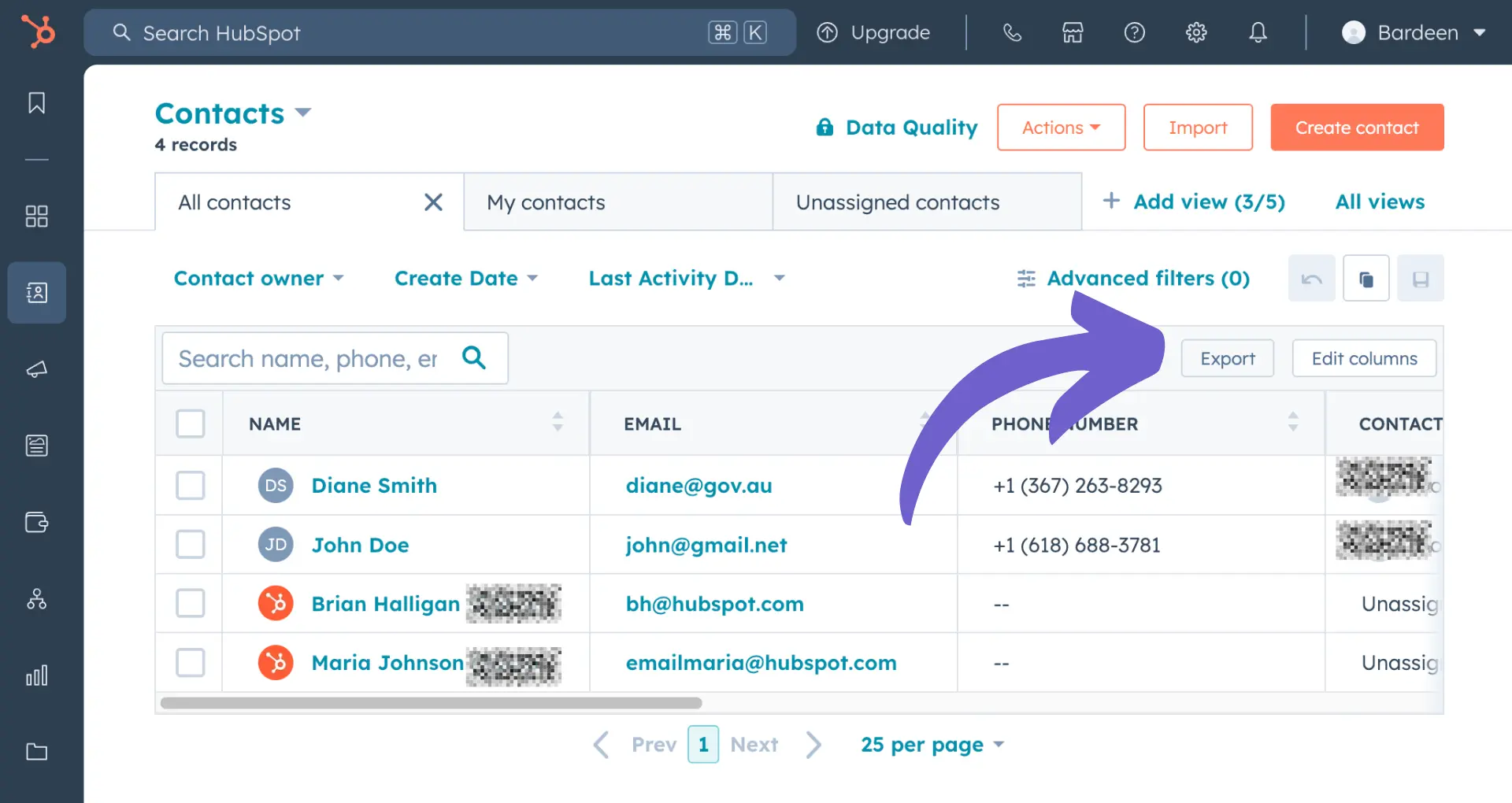Open All views
The image size is (1512, 803).
[x=1380, y=202]
